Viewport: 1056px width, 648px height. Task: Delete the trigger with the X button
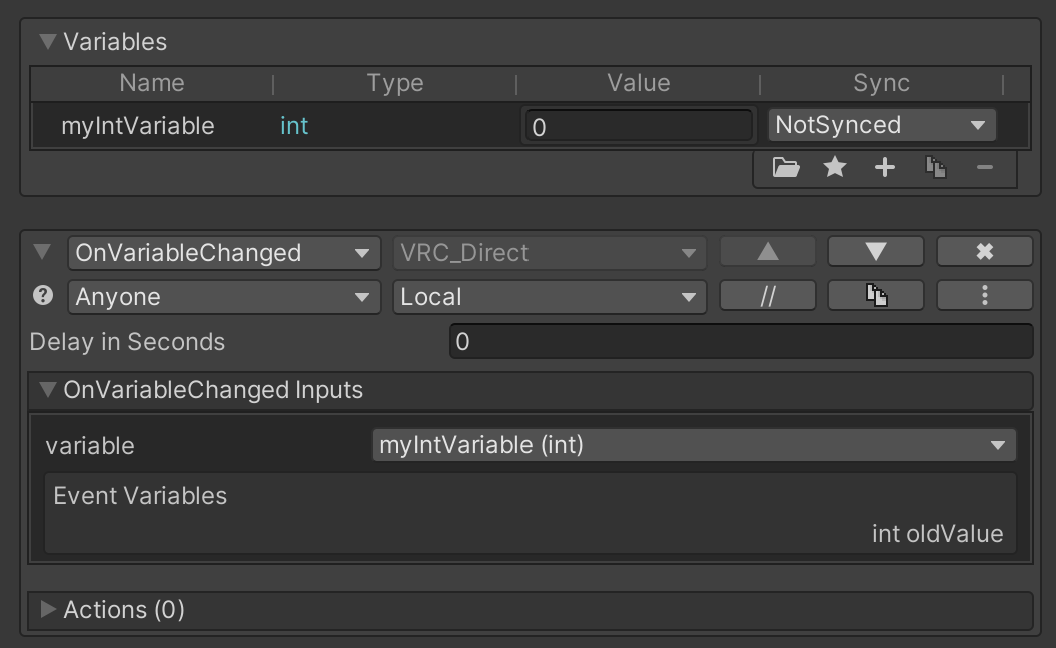pos(985,252)
